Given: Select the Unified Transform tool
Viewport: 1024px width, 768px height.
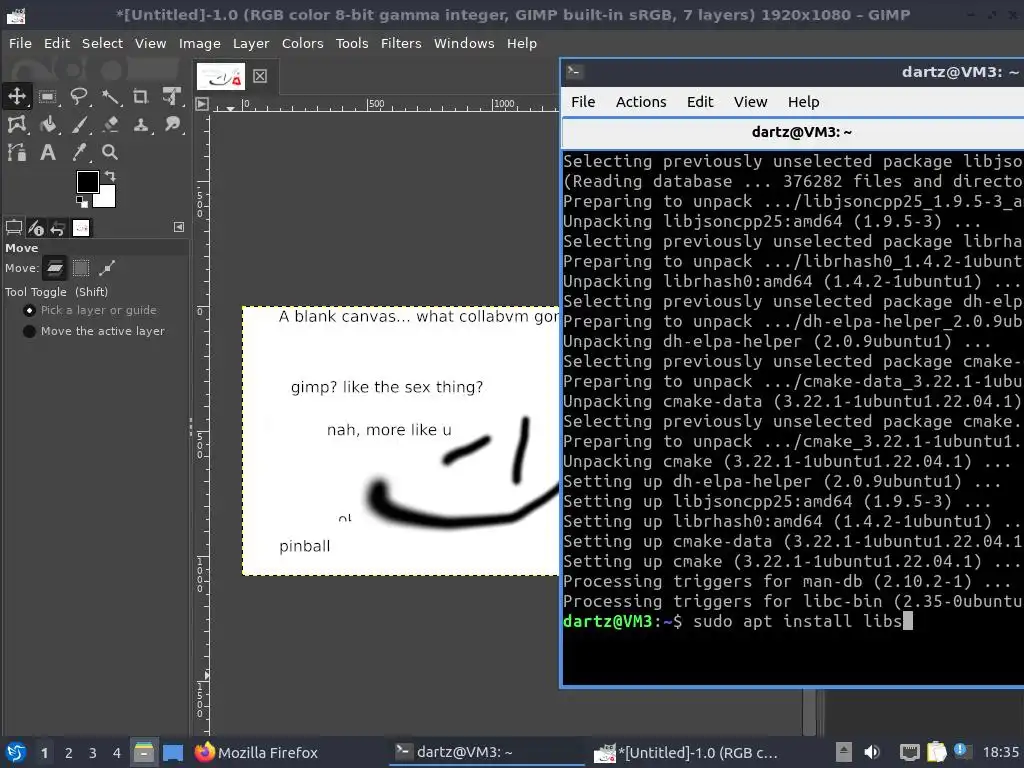Looking at the screenshot, I should tap(172, 97).
